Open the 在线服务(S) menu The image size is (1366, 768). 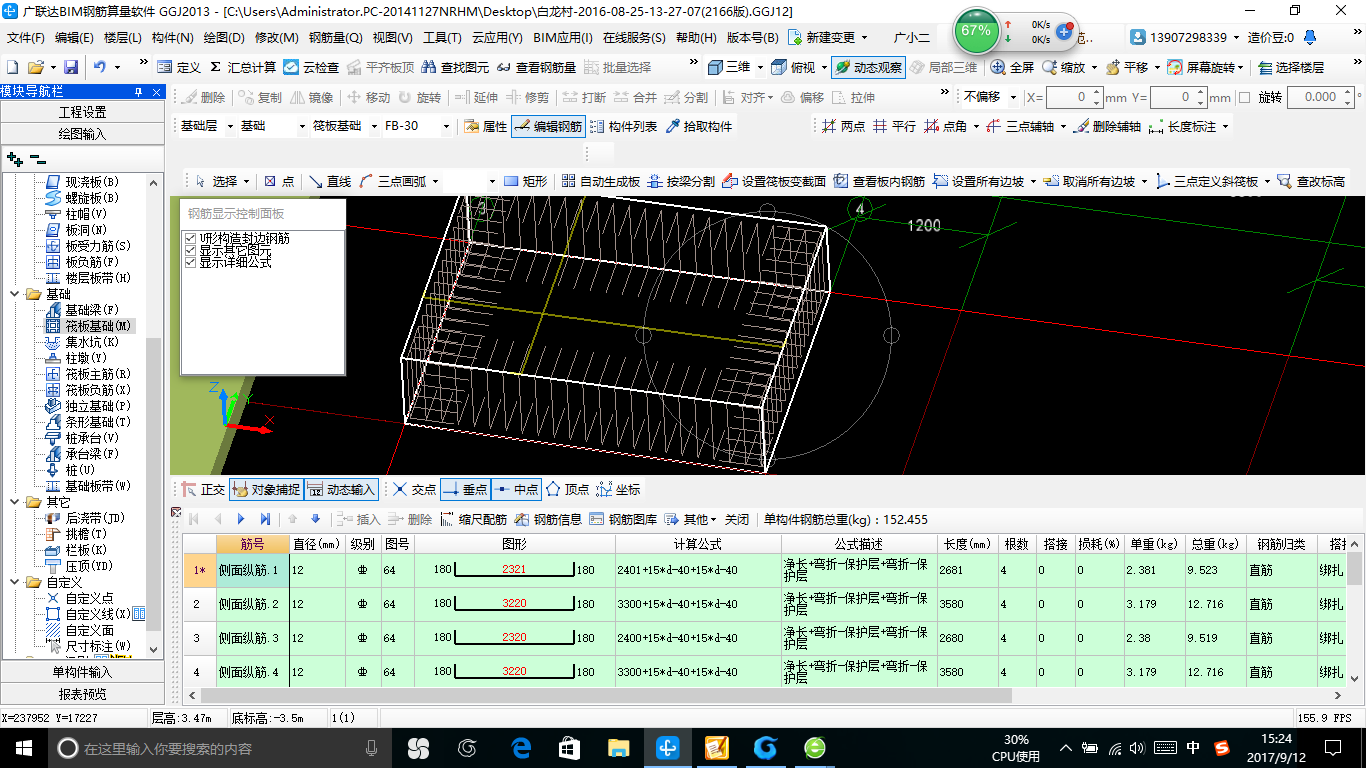point(634,38)
